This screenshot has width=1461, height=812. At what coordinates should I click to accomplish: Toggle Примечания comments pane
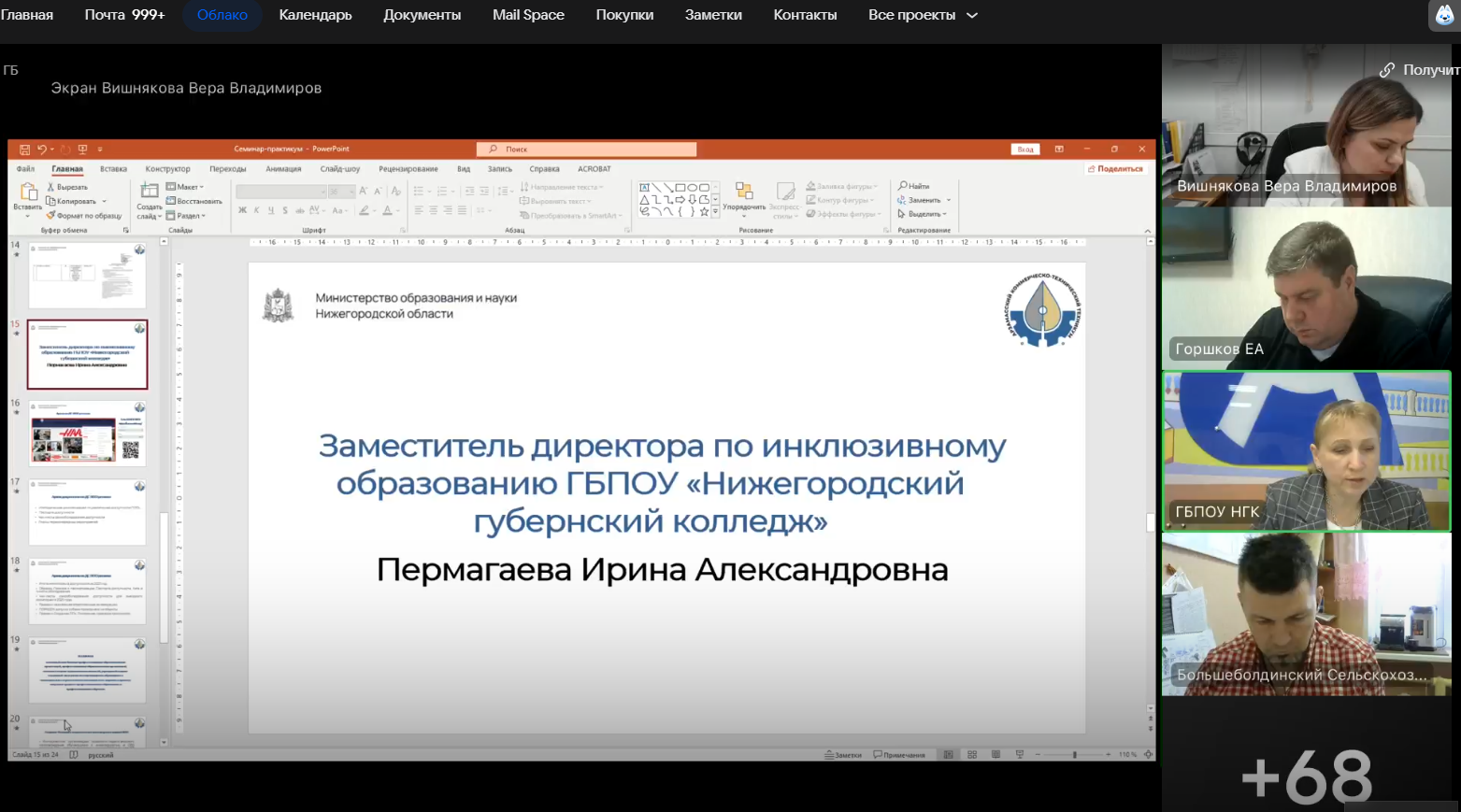pyautogui.click(x=899, y=755)
